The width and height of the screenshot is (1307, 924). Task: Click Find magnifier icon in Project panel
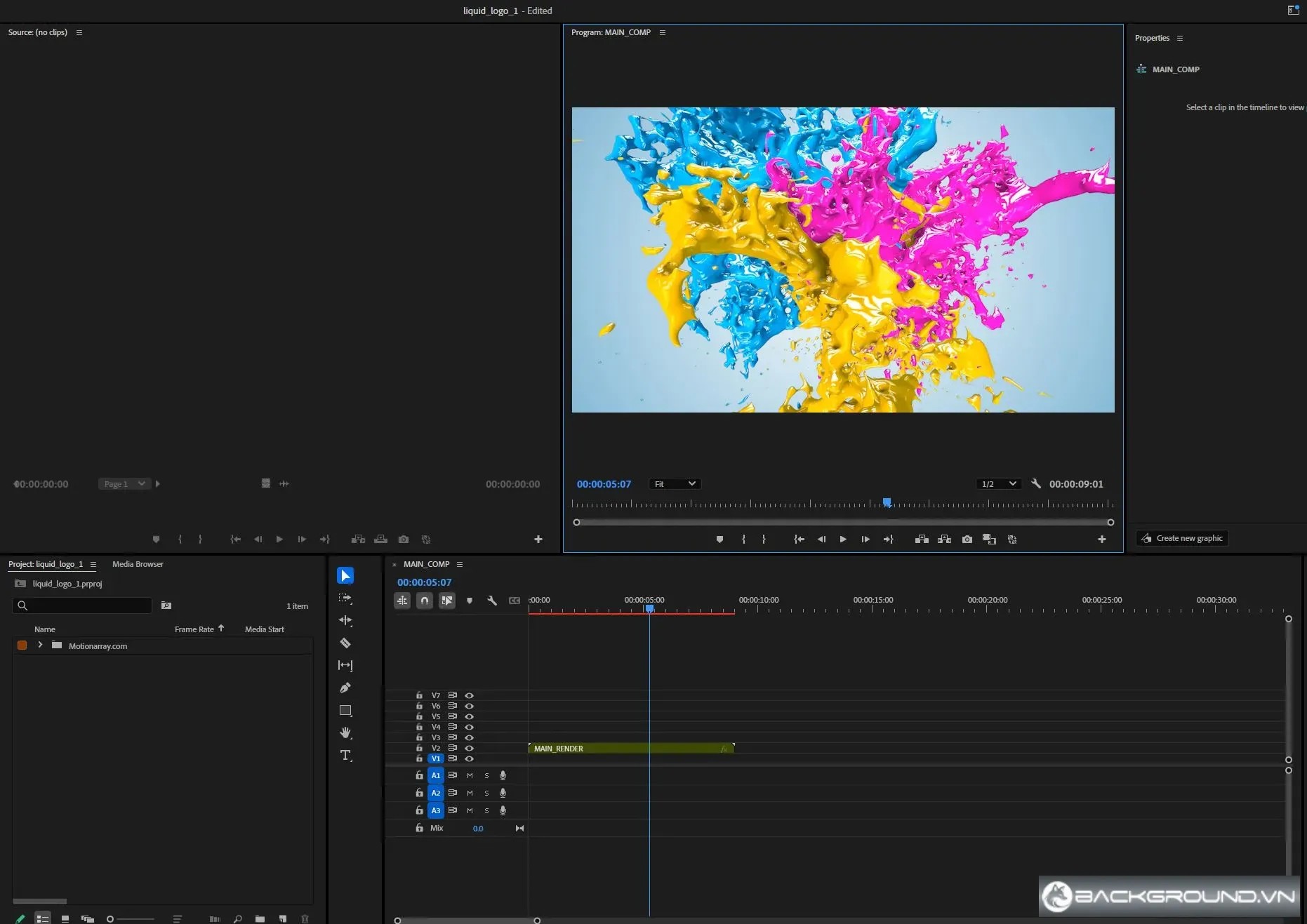point(238,918)
